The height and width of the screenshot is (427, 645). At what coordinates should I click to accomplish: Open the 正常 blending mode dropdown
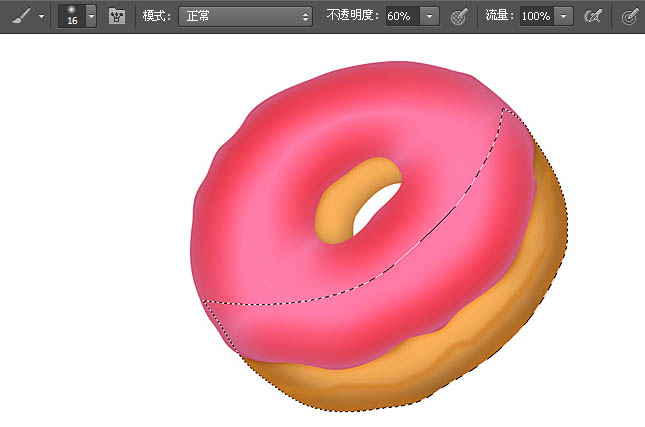point(245,16)
